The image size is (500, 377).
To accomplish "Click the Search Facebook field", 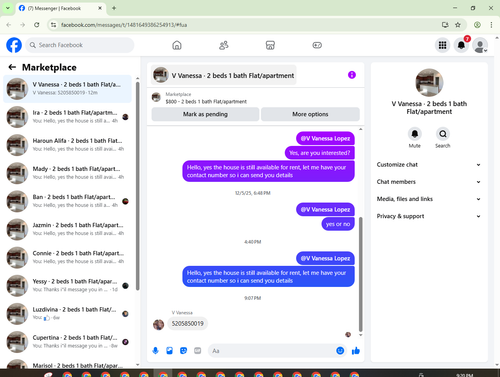I will click(x=80, y=45).
